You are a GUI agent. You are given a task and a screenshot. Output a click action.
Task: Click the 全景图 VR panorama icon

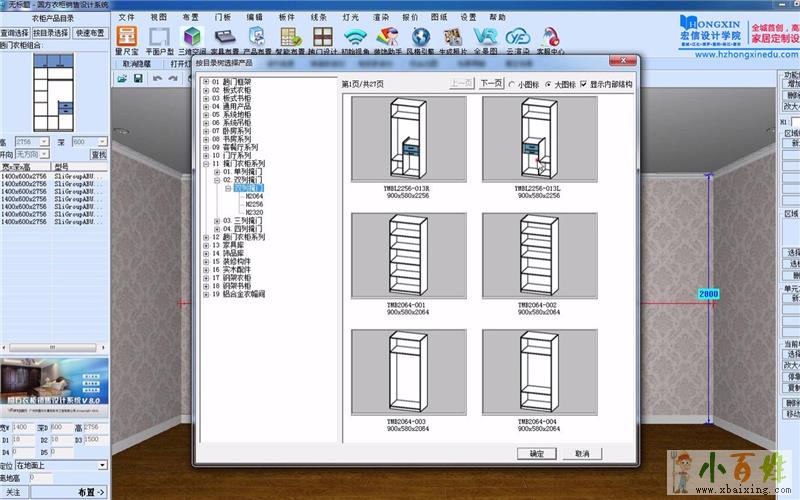coord(483,37)
